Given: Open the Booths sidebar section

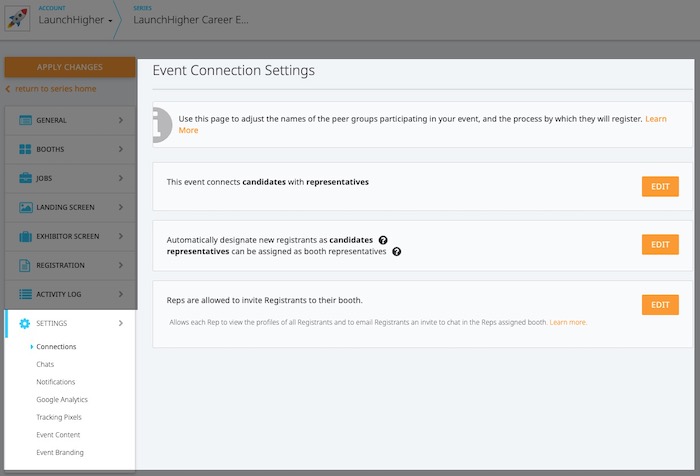Looking at the screenshot, I should pos(70,149).
